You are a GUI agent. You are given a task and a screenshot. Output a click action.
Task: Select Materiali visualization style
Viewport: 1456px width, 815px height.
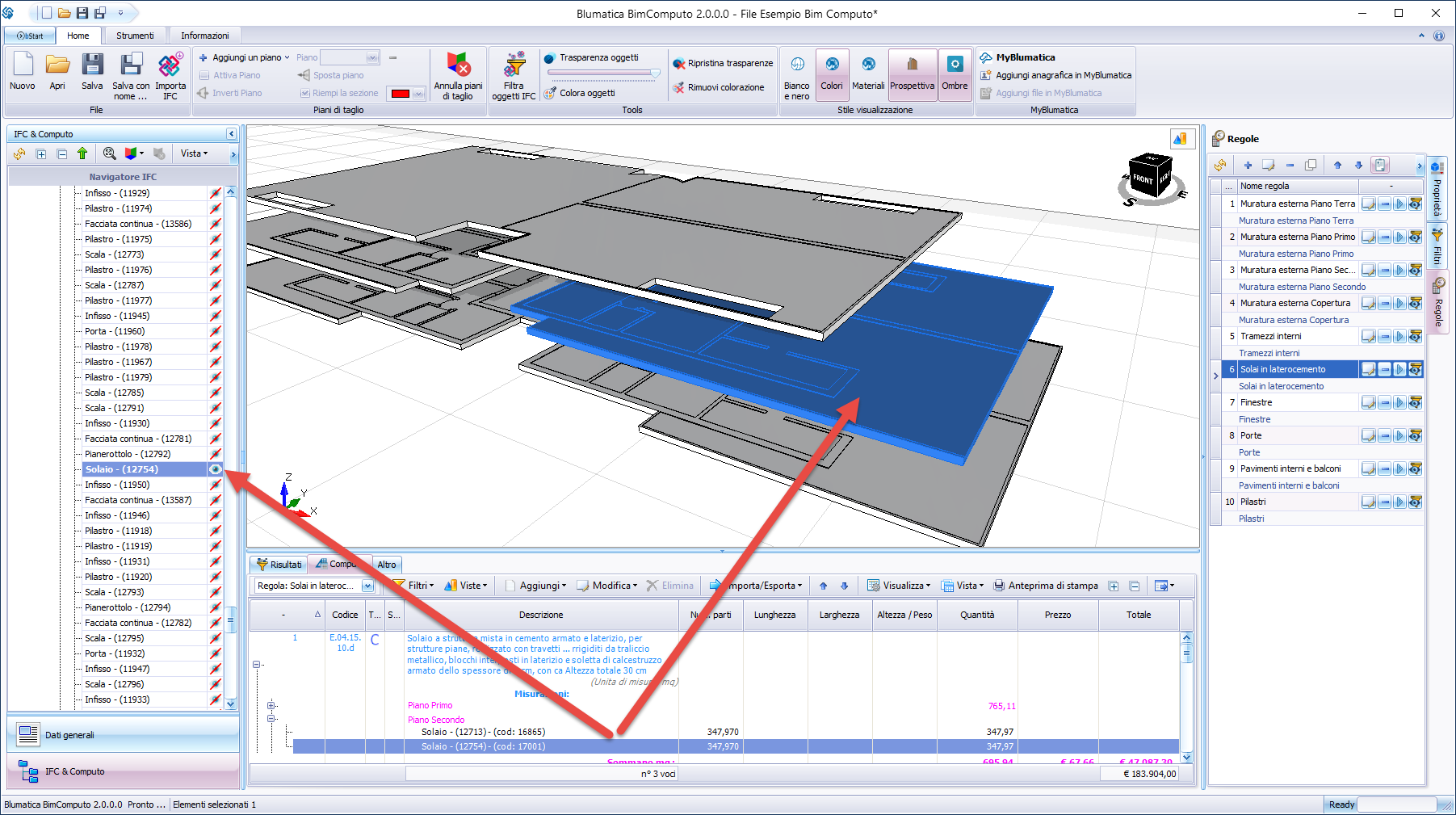[868, 74]
